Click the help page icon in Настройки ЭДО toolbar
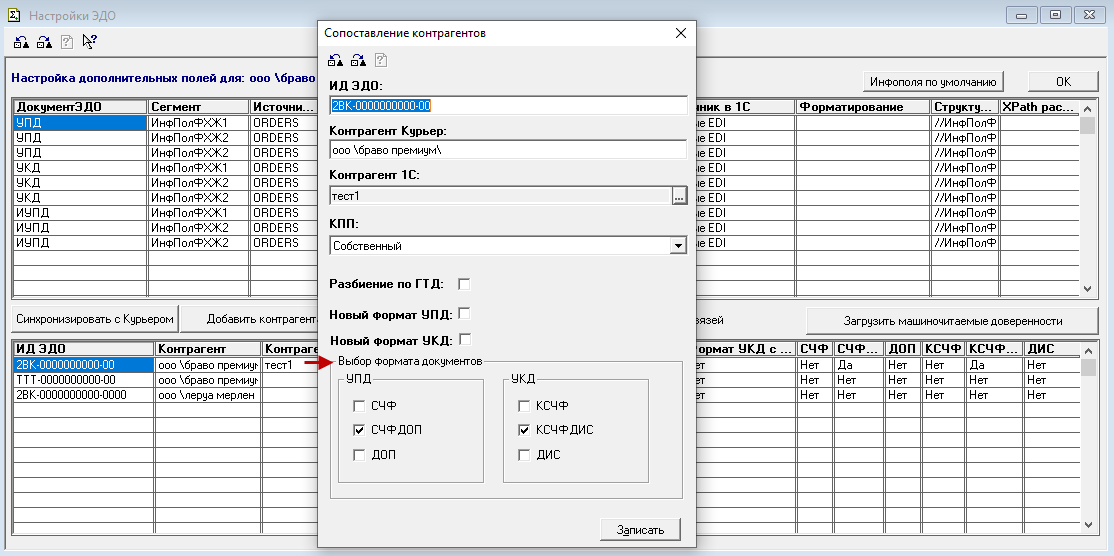Screen dimensions: 1114x556 [67, 42]
